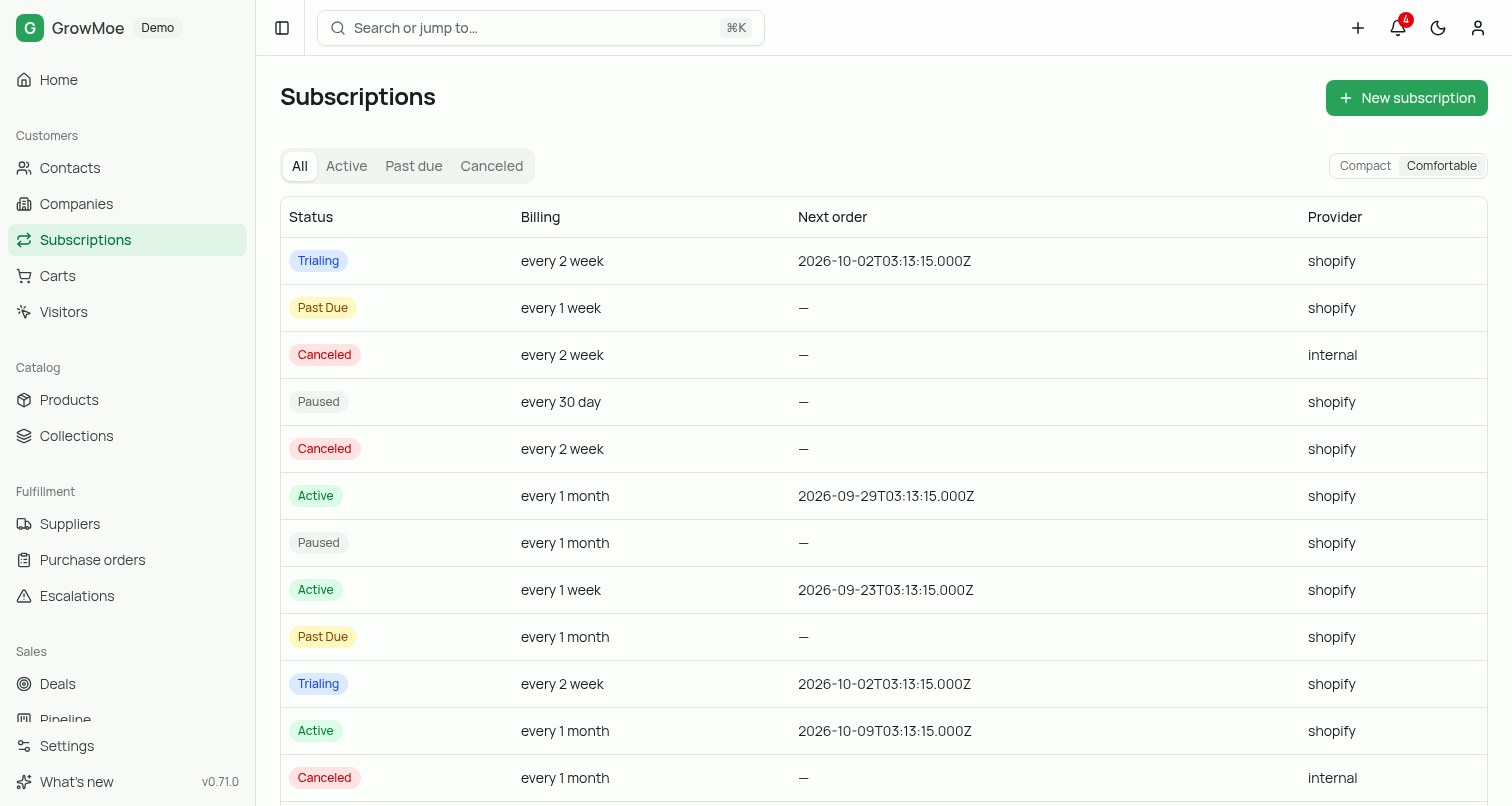1512x806 pixels.
Task: Click the Contacts people icon
Action: click(24, 168)
